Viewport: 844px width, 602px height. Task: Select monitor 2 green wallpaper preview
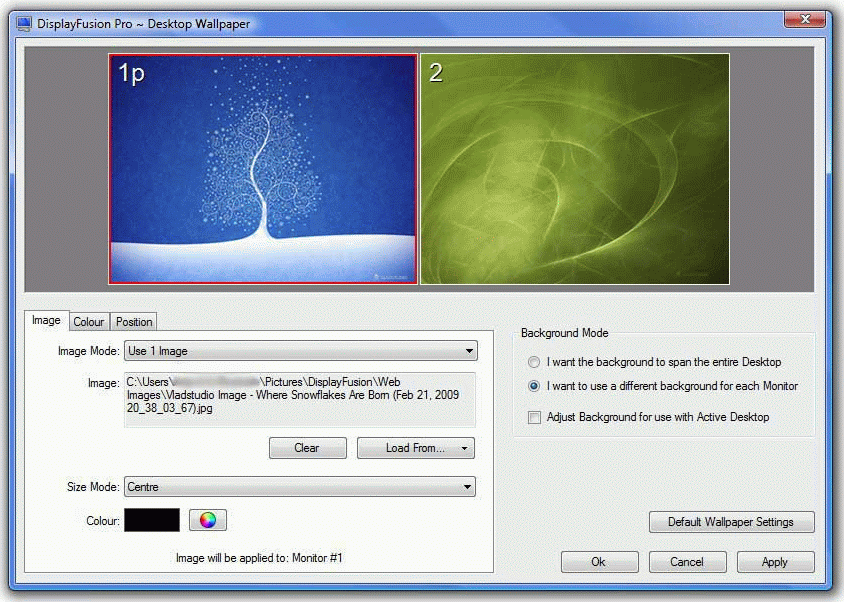(x=575, y=169)
